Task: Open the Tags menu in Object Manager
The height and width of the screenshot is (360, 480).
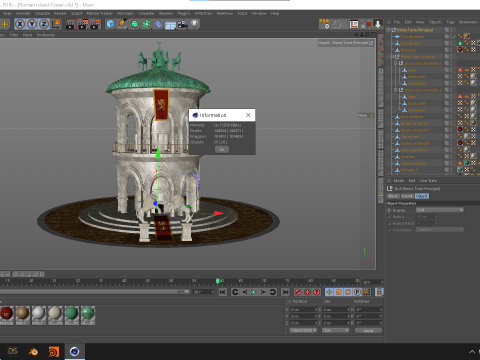Action: pos(450,22)
